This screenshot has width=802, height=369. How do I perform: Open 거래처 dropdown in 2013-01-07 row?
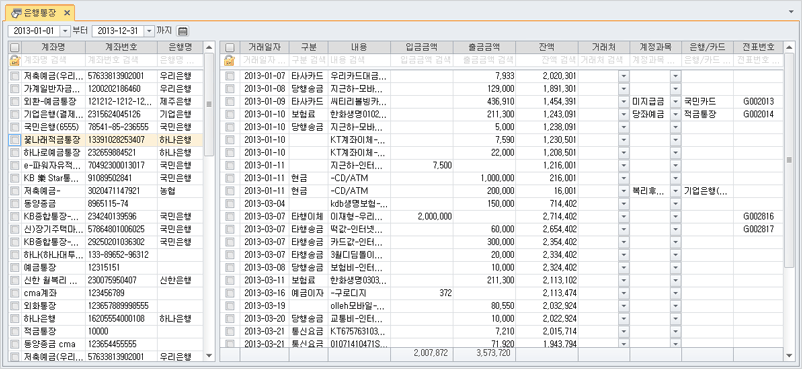pyautogui.click(x=623, y=76)
